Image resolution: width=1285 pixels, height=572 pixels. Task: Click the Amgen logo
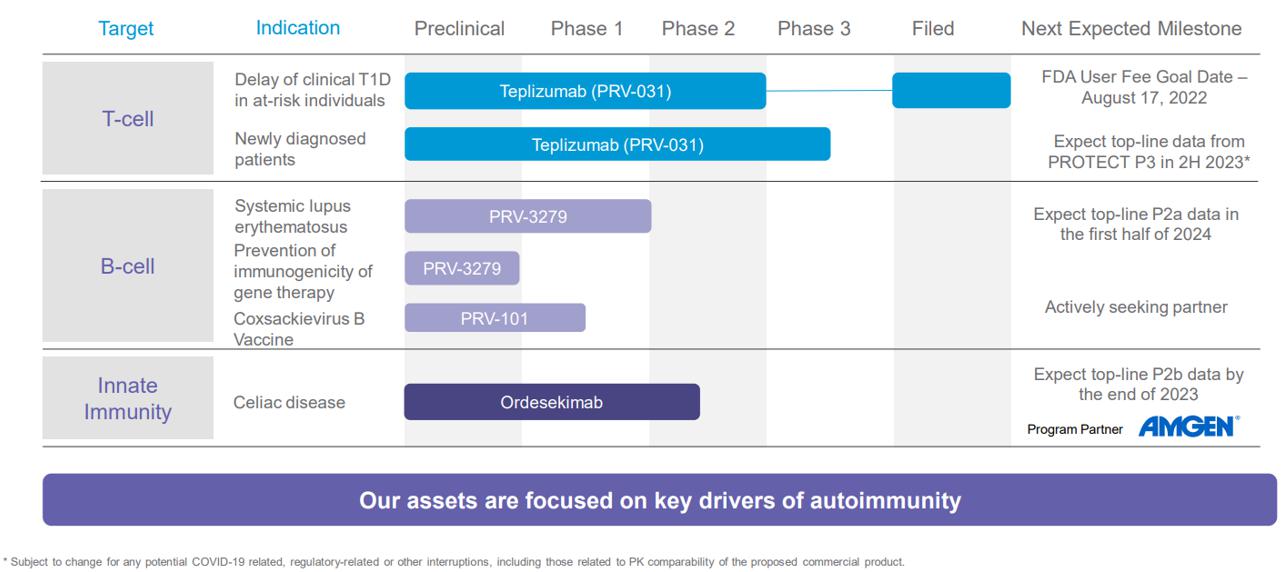[1186, 427]
